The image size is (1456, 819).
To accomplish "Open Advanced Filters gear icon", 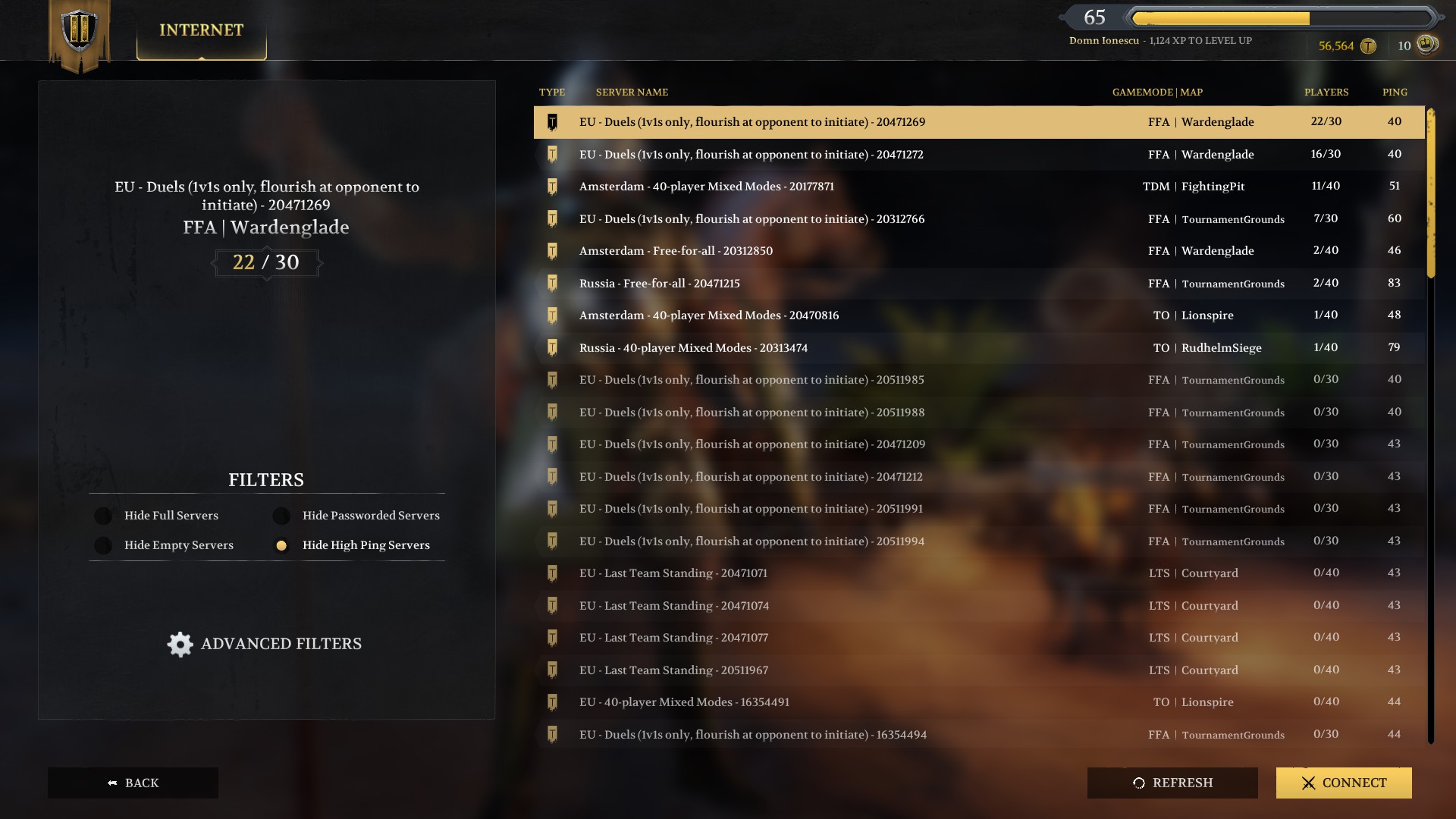I will (180, 644).
